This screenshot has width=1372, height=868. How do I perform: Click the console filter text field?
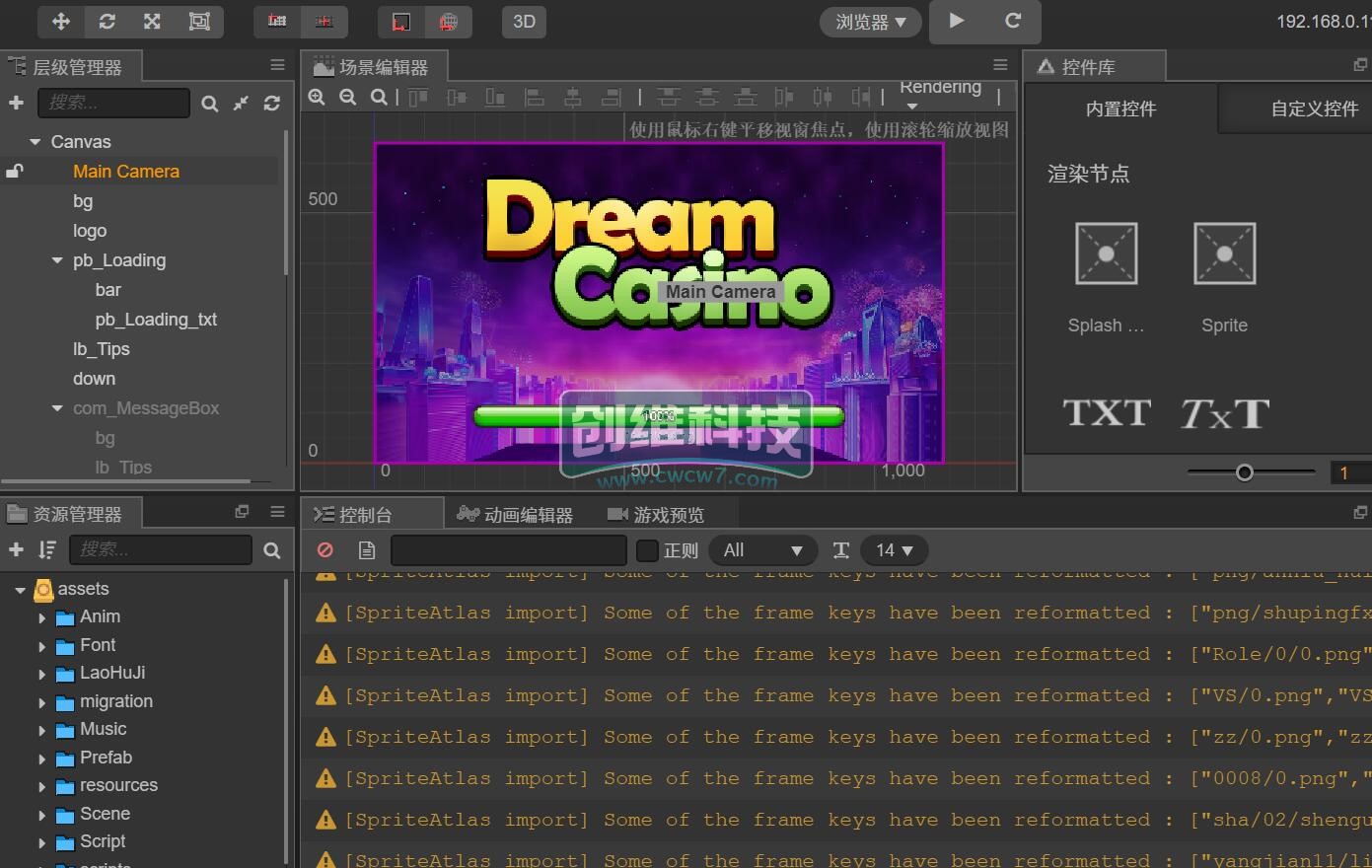point(509,550)
